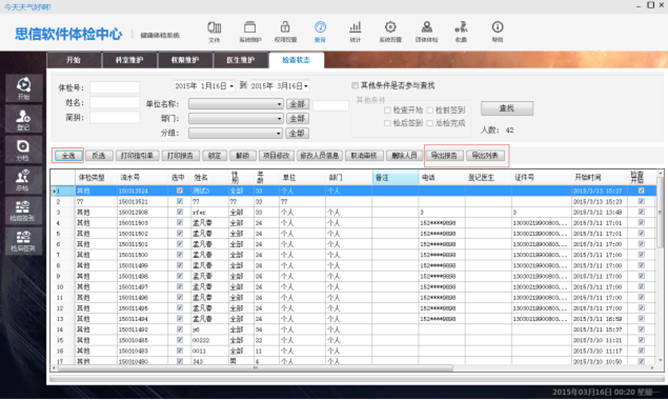Select row with 流水号 150312908

354,212
